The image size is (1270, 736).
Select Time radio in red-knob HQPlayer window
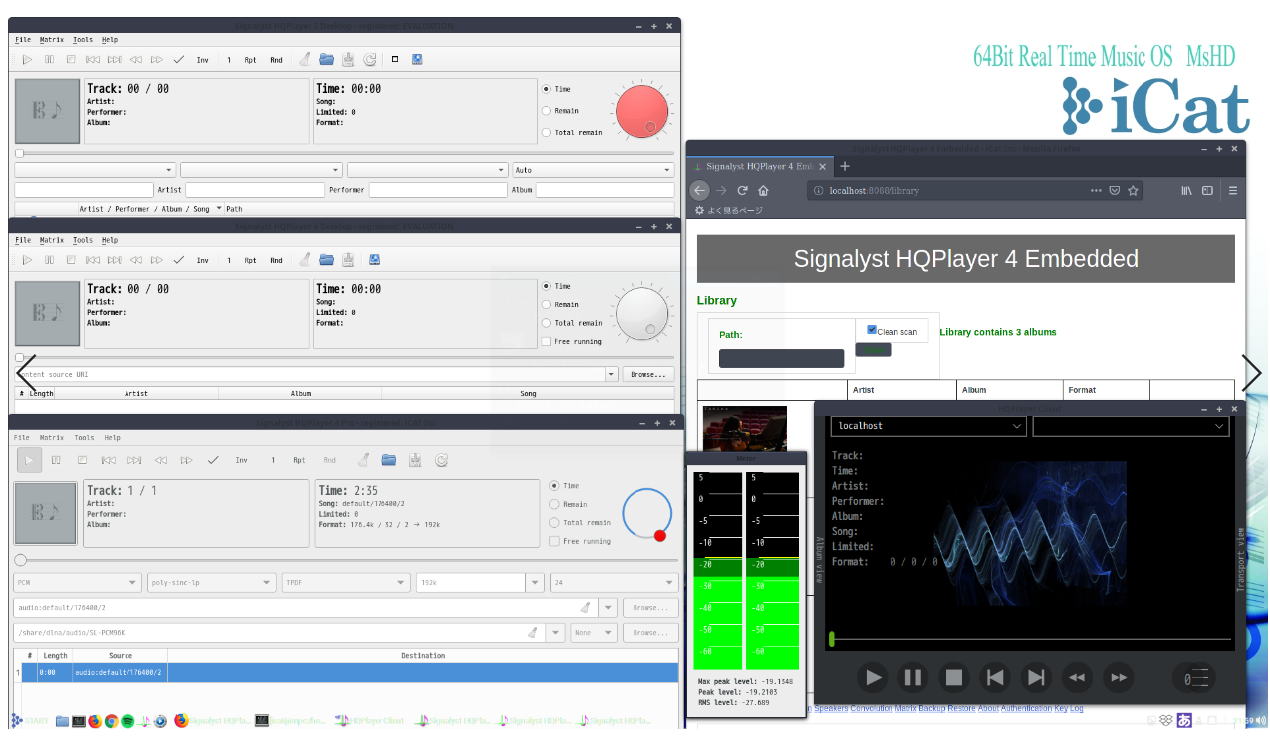546,89
